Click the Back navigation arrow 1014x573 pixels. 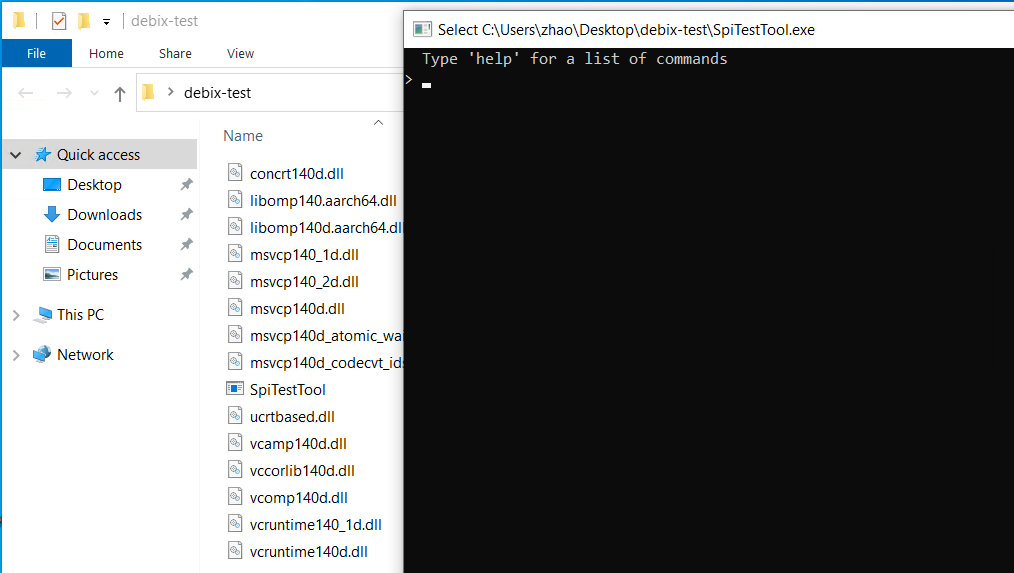(26, 93)
